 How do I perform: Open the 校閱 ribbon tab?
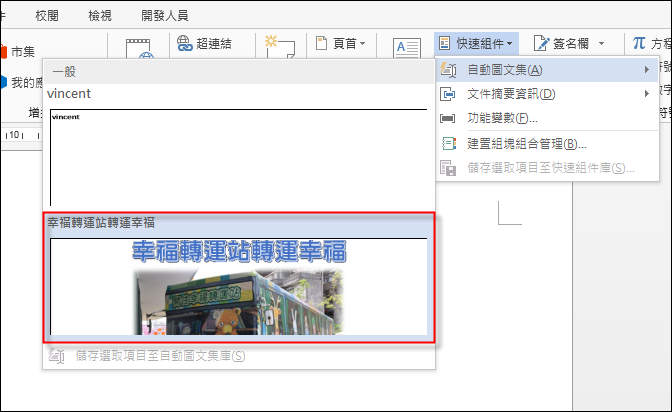[x=47, y=16]
